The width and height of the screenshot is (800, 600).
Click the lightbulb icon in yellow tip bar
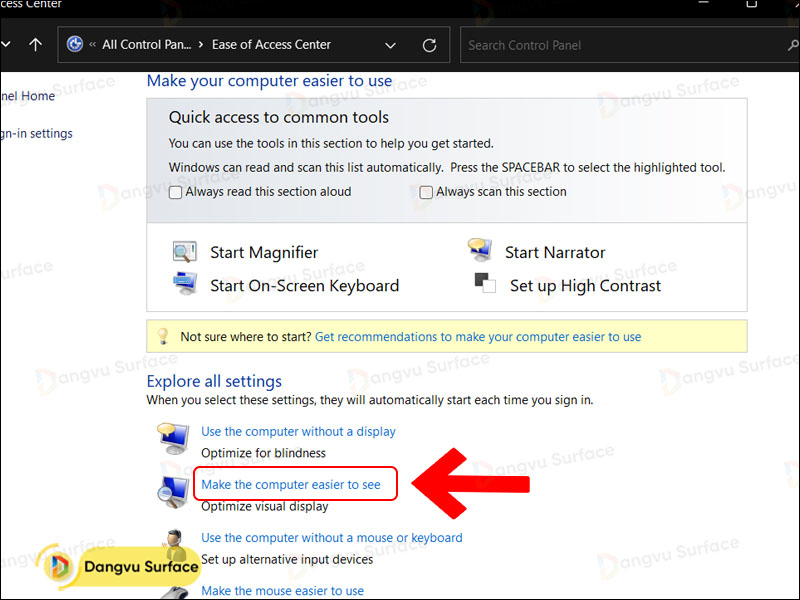[x=162, y=337]
